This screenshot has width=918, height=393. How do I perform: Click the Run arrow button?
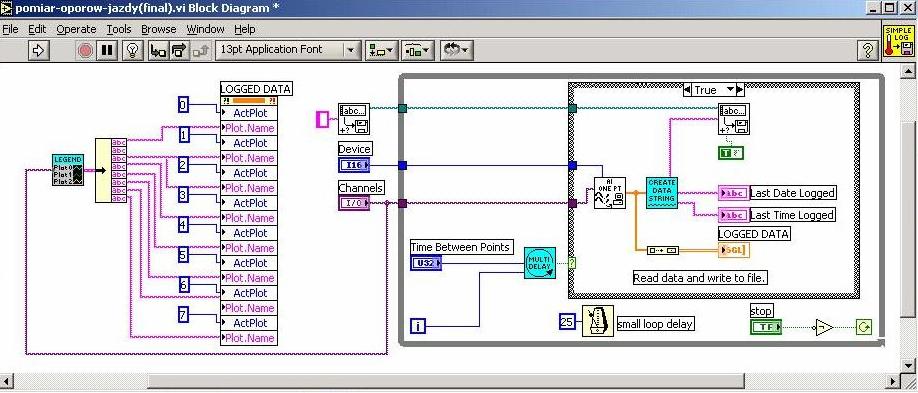click(38, 50)
